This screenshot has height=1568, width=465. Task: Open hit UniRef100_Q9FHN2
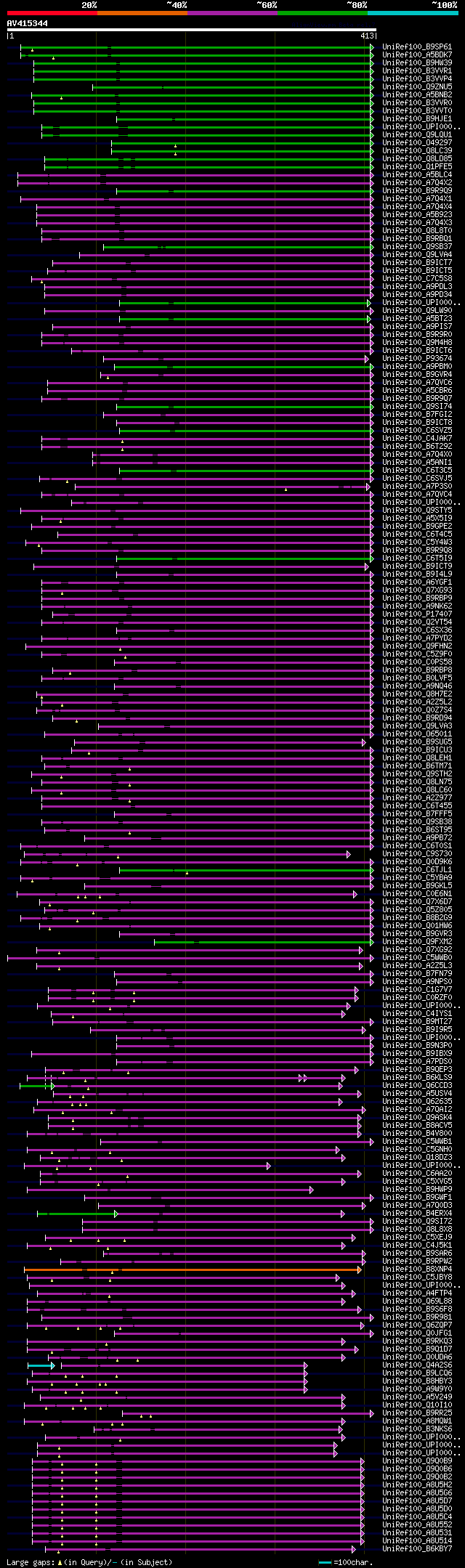point(417,646)
